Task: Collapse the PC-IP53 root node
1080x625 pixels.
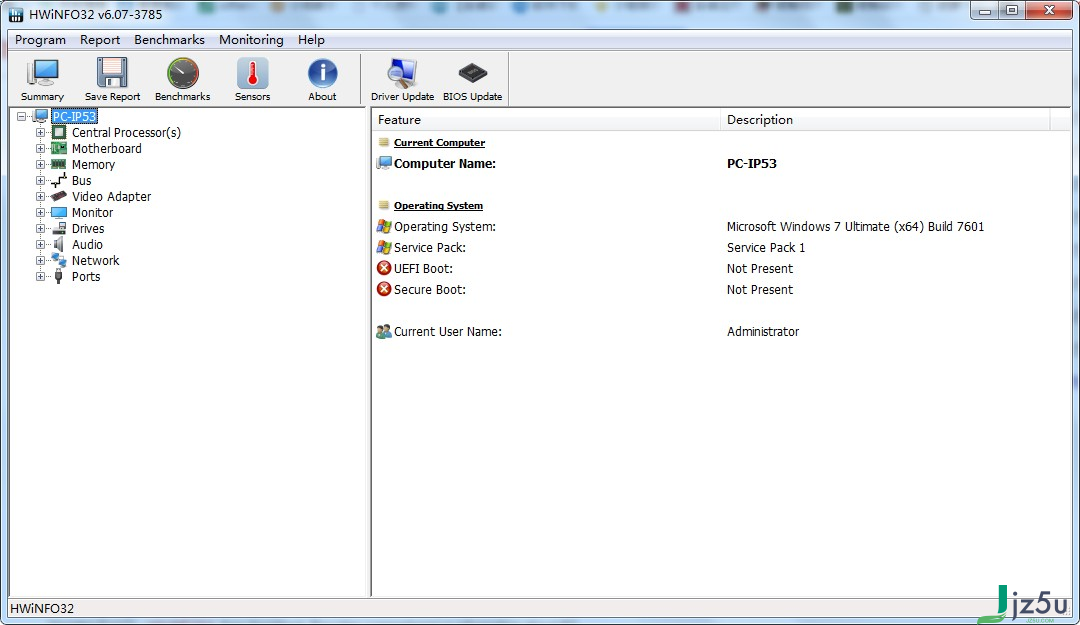Action: 21,116
